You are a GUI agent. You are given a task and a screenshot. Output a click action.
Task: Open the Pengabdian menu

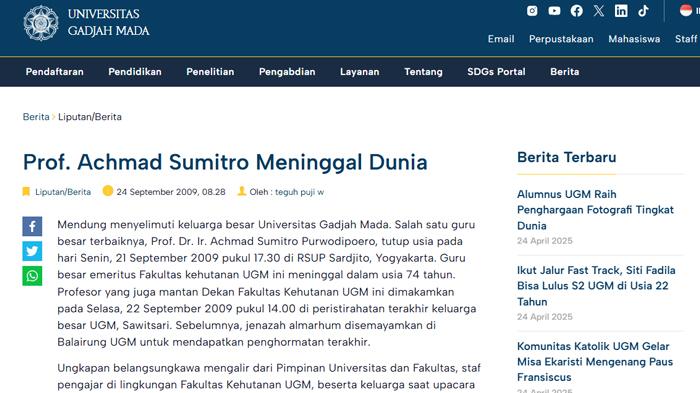[287, 72]
